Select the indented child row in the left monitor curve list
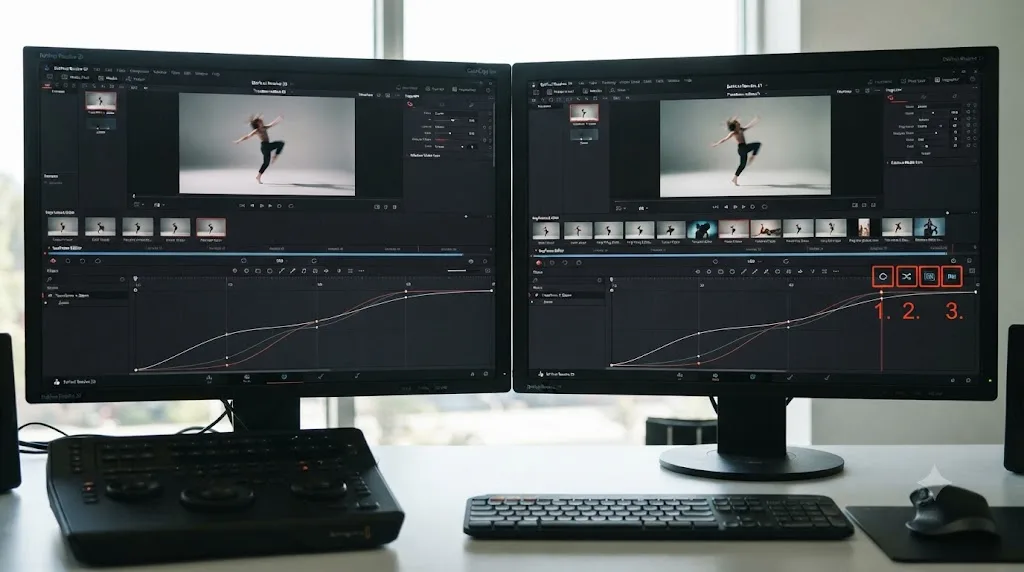 (86, 303)
